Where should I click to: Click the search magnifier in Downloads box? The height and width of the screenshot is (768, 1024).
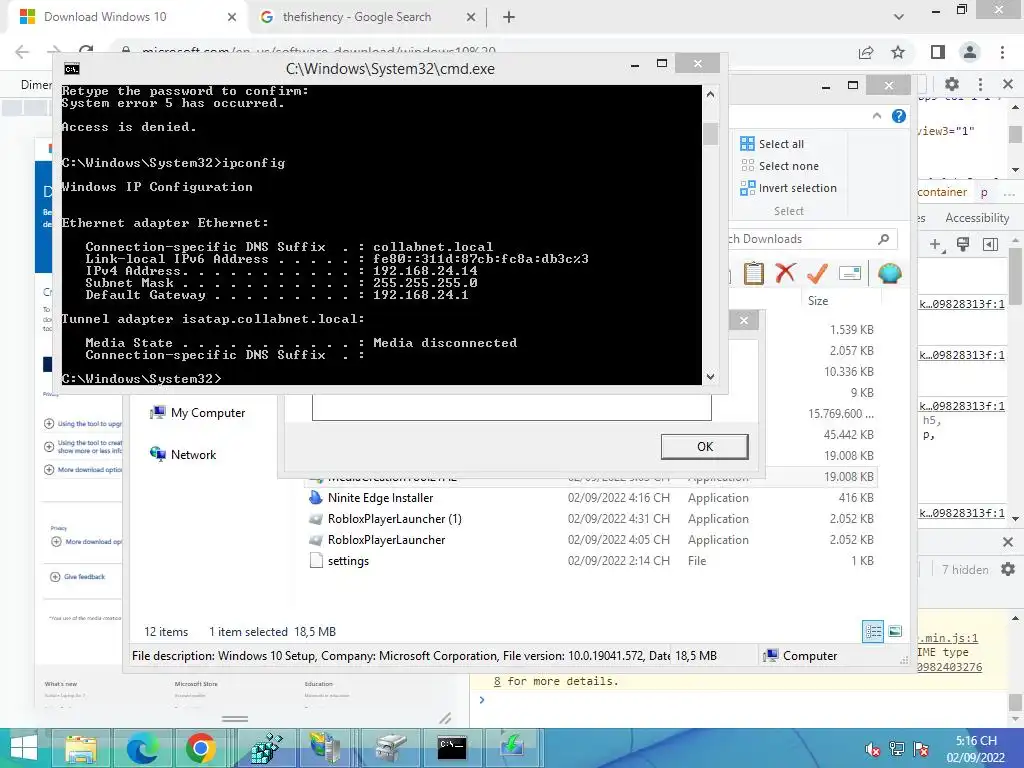[x=884, y=239]
